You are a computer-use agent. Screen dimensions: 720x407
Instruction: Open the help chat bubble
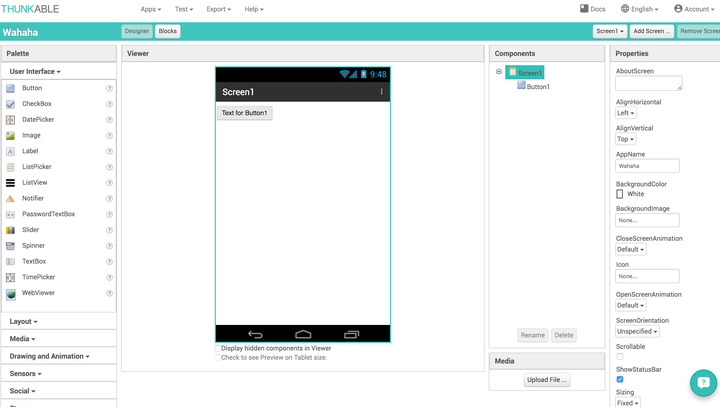pyautogui.click(x=703, y=383)
